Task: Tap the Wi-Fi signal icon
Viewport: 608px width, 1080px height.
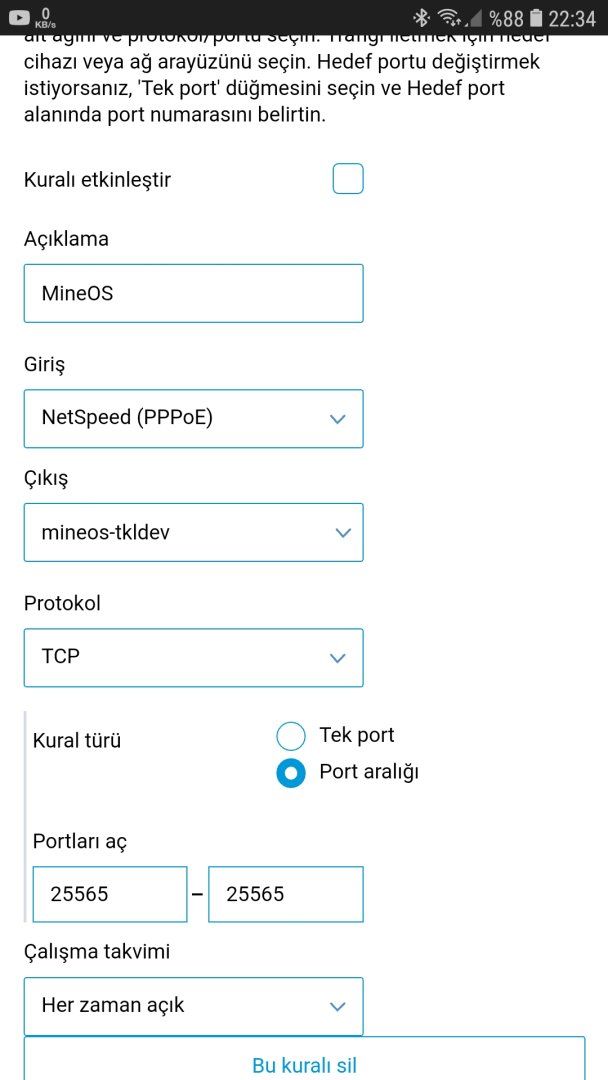Action: click(x=449, y=17)
